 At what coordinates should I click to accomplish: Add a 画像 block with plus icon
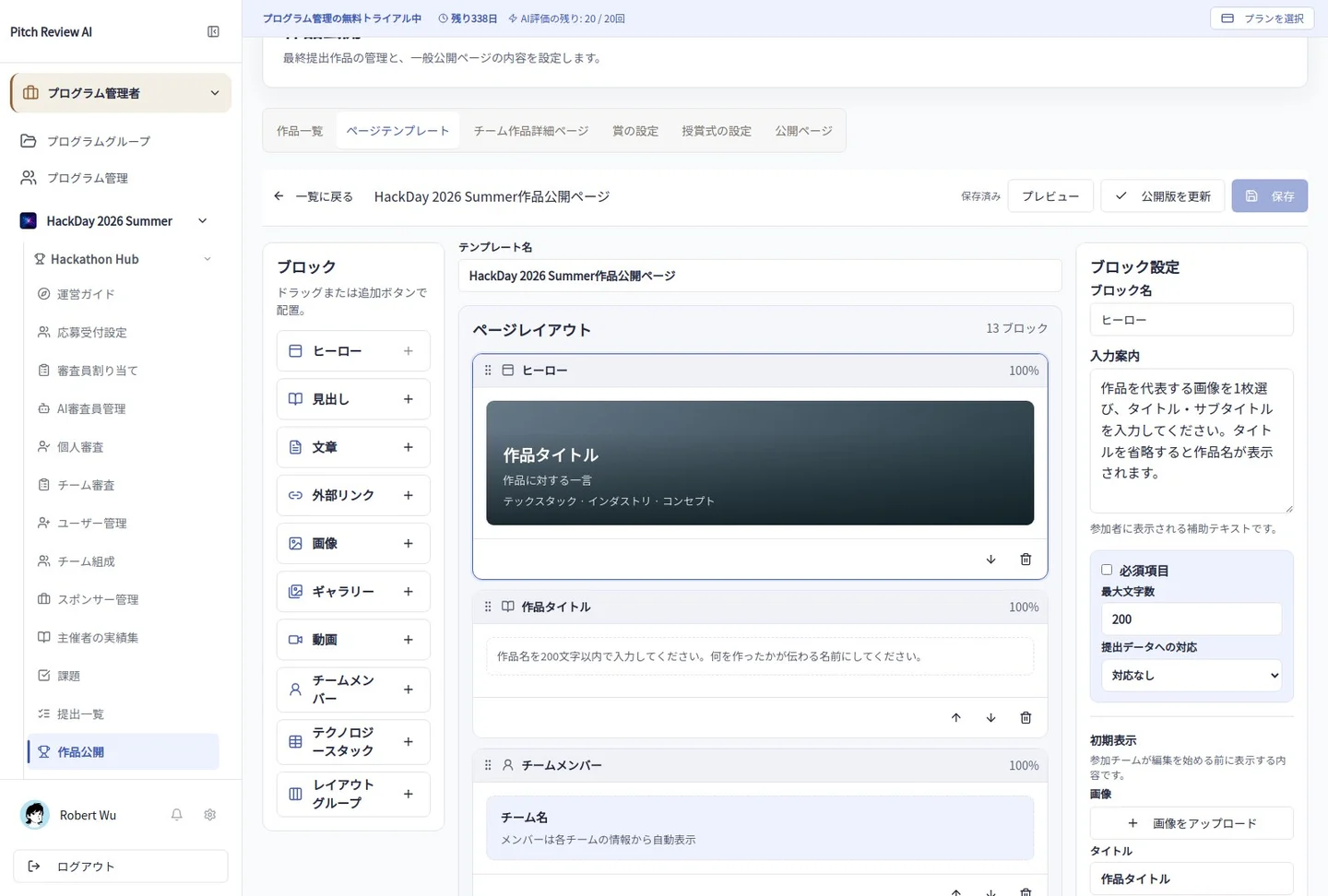(408, 544)
